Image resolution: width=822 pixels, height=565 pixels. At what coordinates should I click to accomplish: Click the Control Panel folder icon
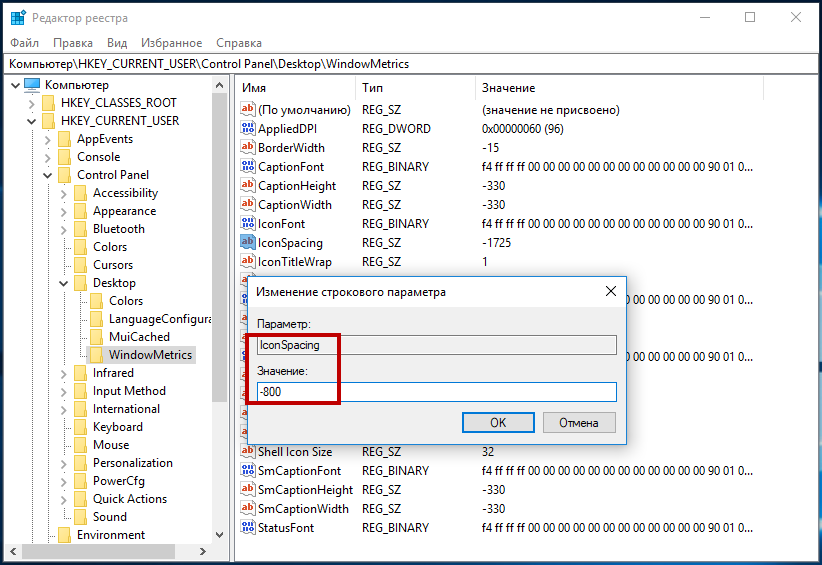click(x=64, y=175)
